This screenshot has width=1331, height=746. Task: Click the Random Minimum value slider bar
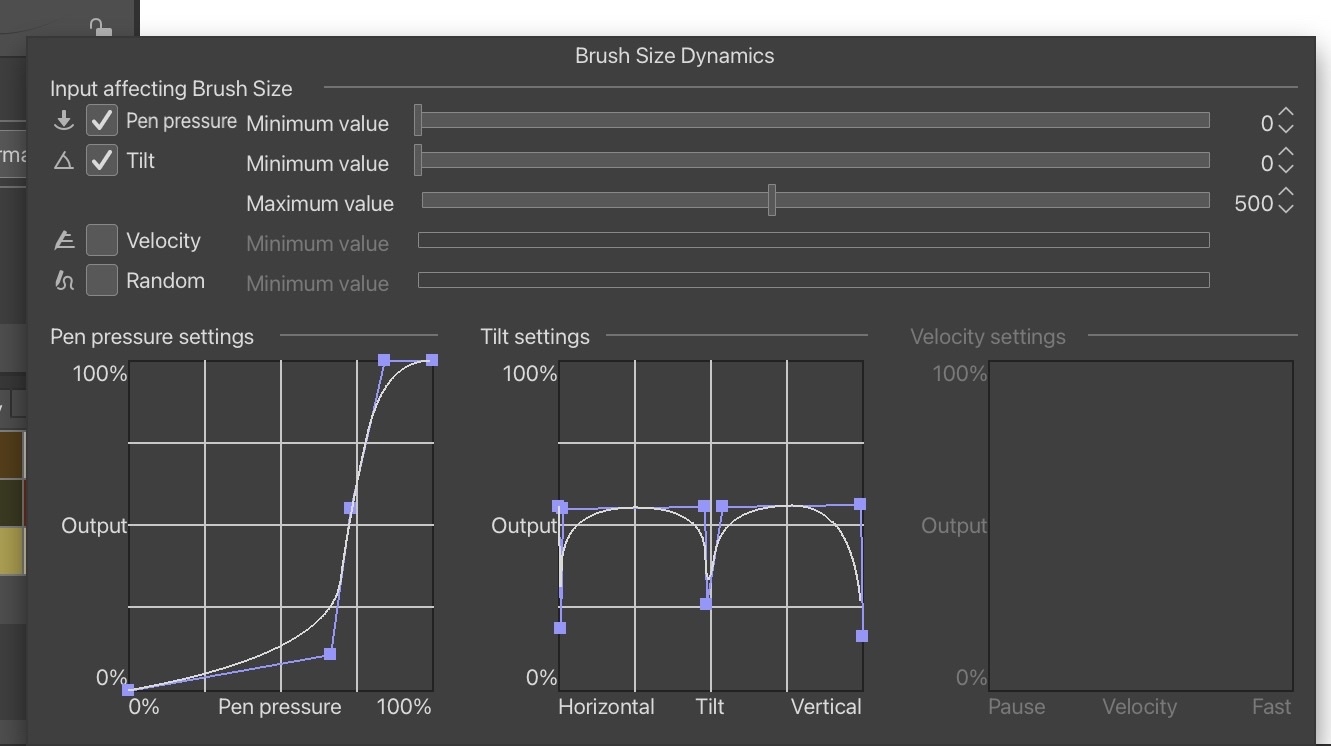[x=813, y=280]
